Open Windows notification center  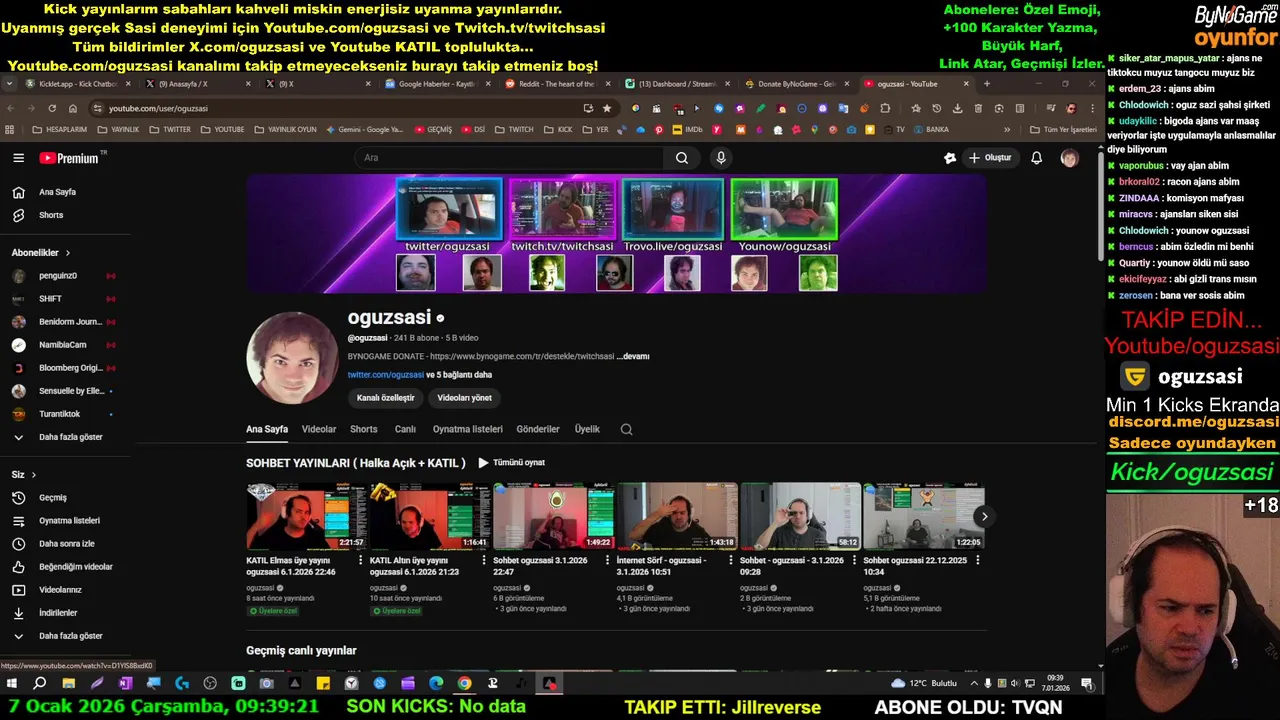[1087, 684]
